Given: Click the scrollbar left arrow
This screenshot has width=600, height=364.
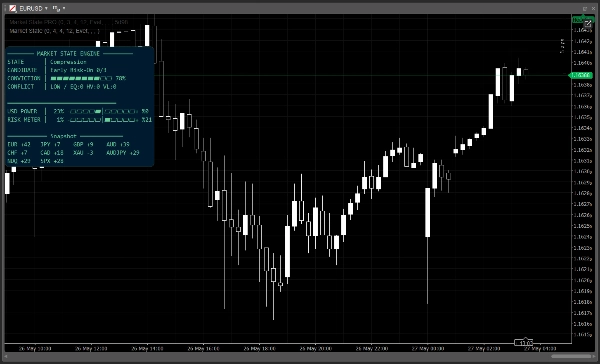Looking at the screenshot, I should point(6,357).
